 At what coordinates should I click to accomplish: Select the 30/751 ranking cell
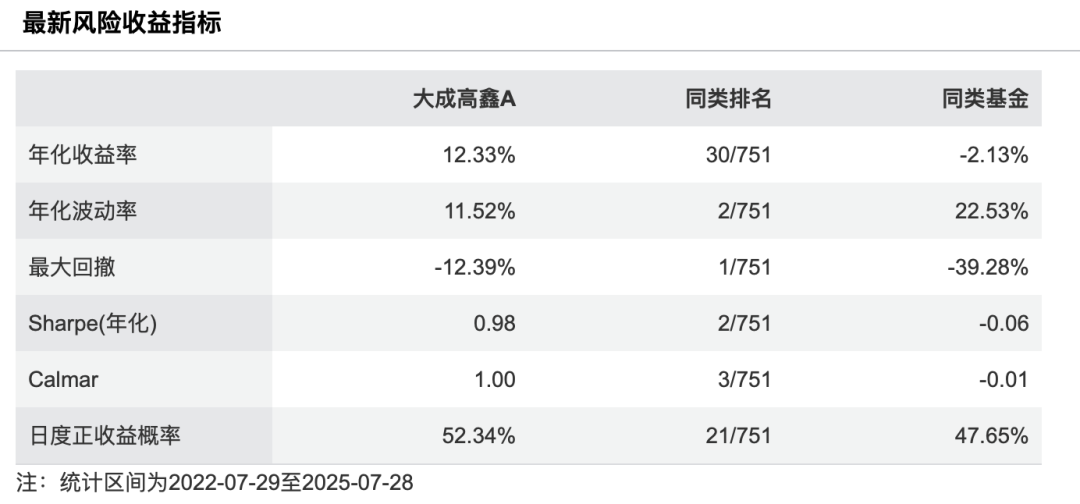point(739,155)
